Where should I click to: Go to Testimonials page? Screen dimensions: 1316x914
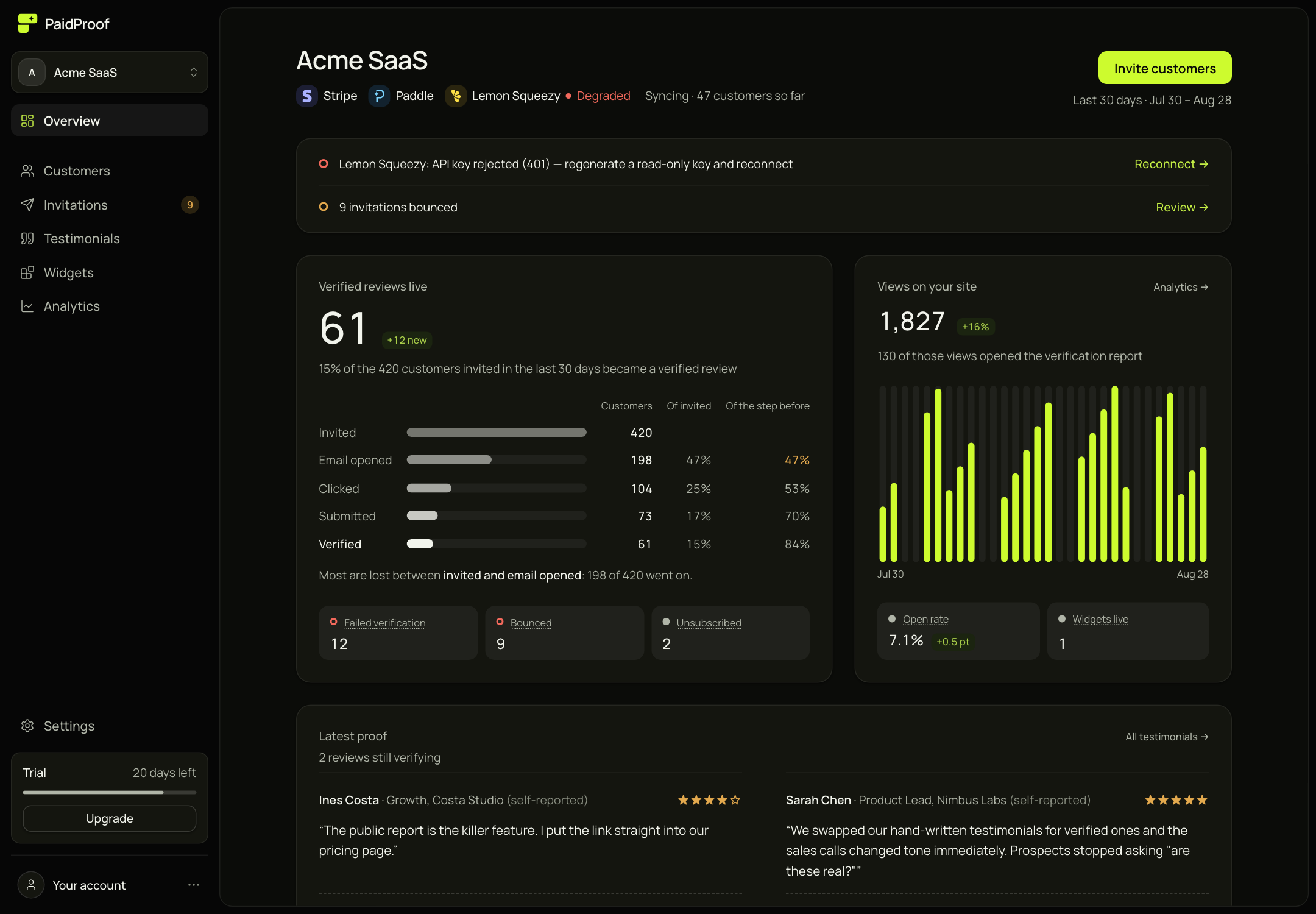pyautogui.click(x=110, y=239)
